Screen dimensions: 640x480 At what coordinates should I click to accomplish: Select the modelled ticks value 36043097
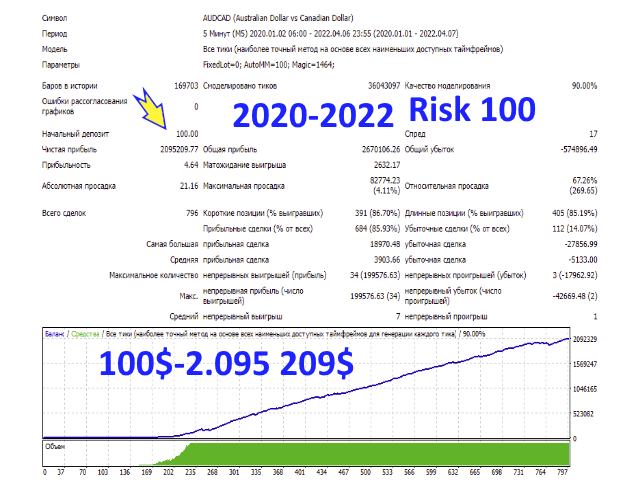click(x=384, y=86)
